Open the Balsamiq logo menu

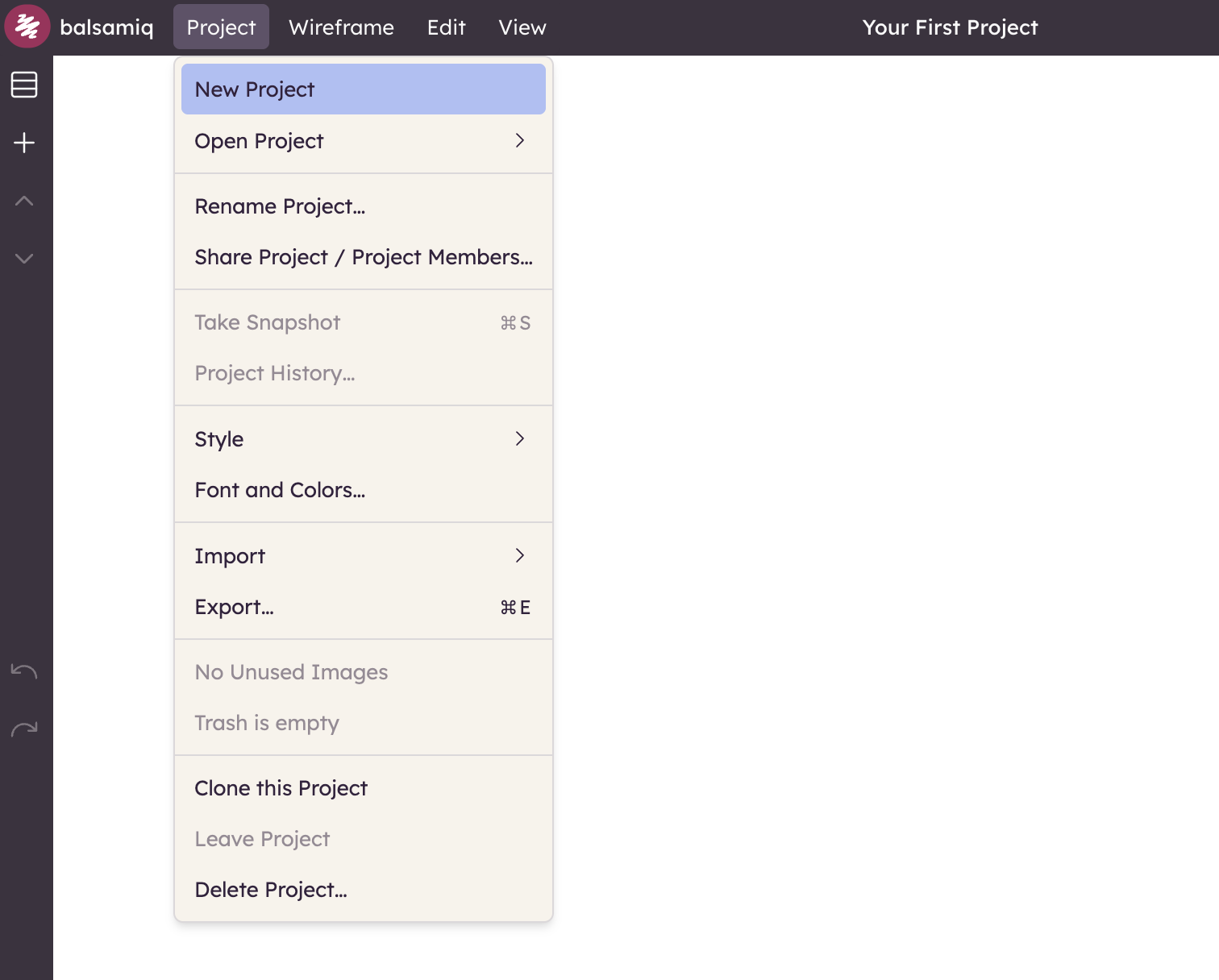tap(27, 26)
